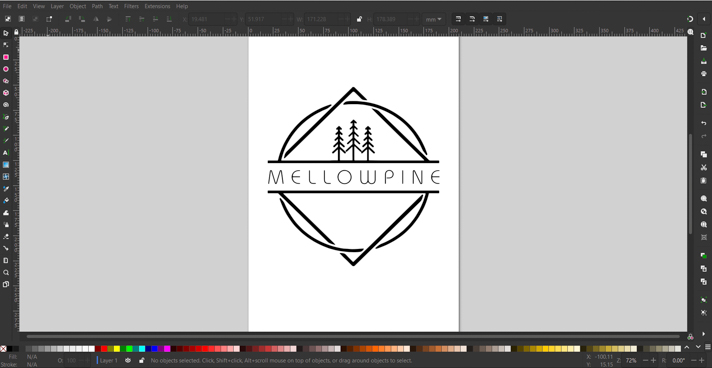
Task: Toggle Layer 1 lock in status bar
Action: pos(141,360)
